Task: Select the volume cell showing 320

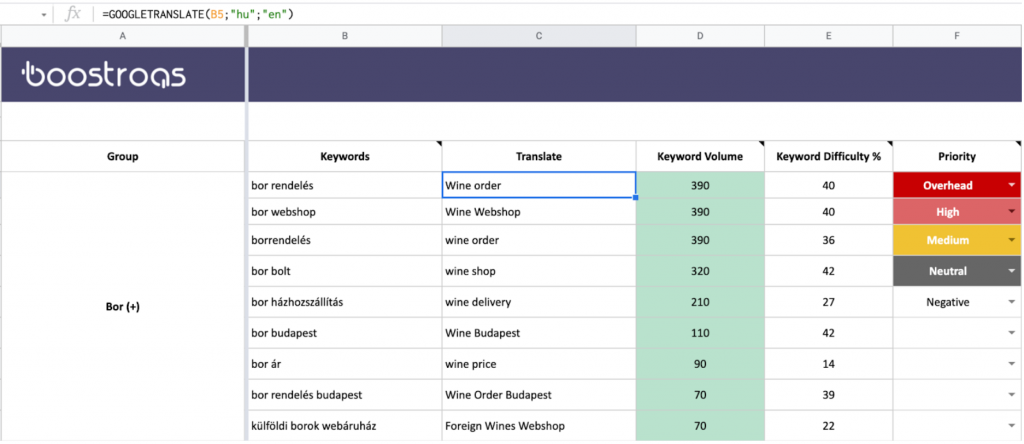Action: point(699,271)
